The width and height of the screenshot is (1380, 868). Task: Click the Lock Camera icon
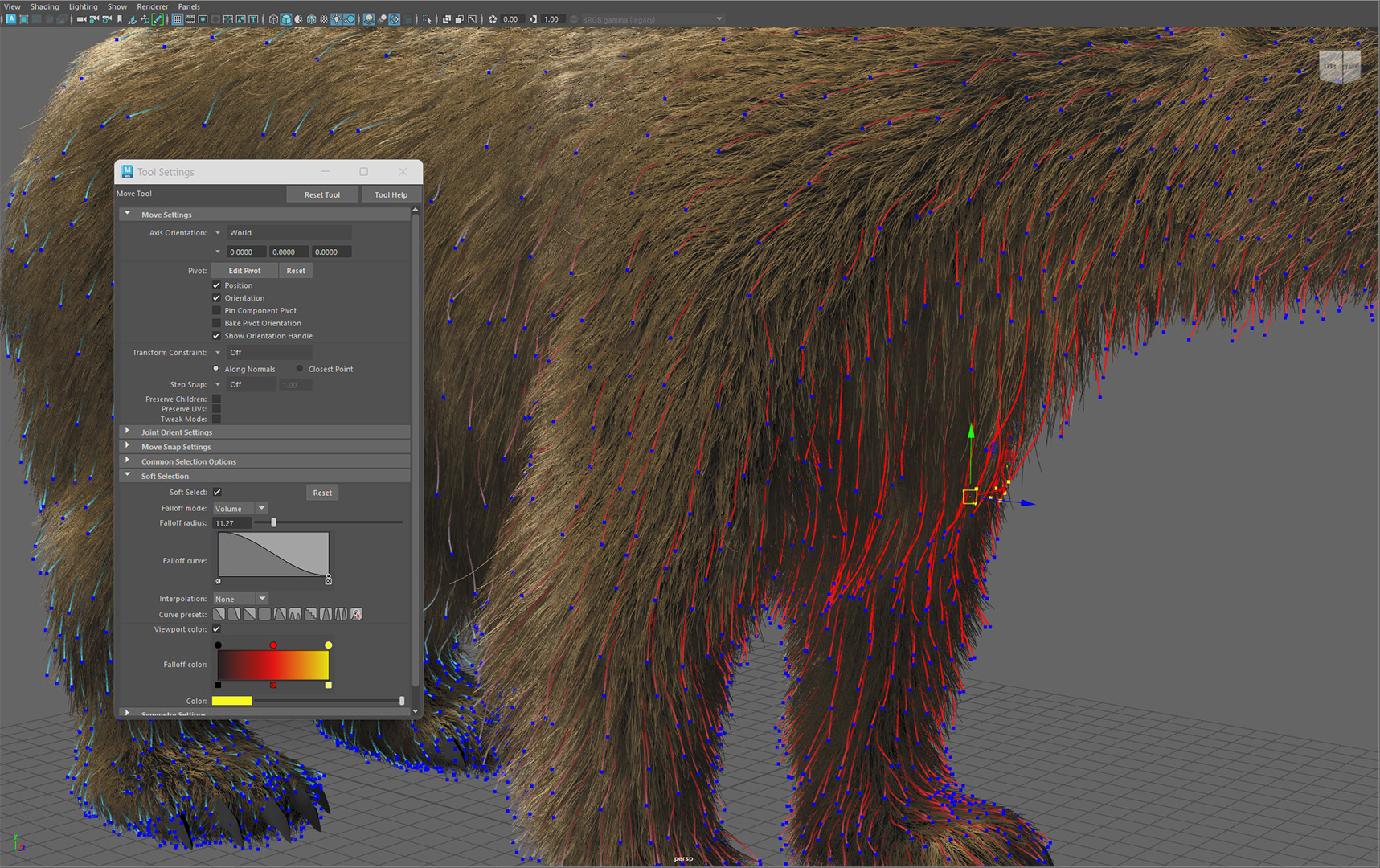(x=93, y=19)
